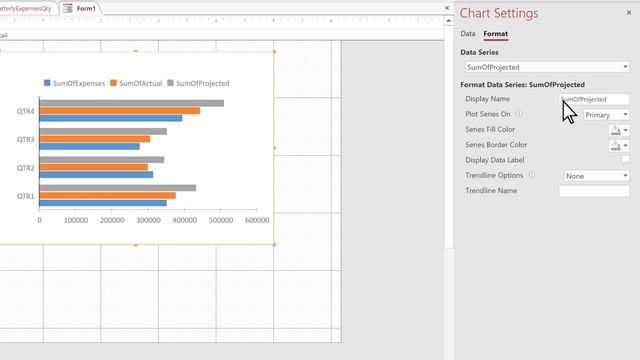Image resolution: width=640 pixels, height=360 pixels.
Task: Expand the Series Border Color dropdown arrow
Action: click(x=625, y=146)
